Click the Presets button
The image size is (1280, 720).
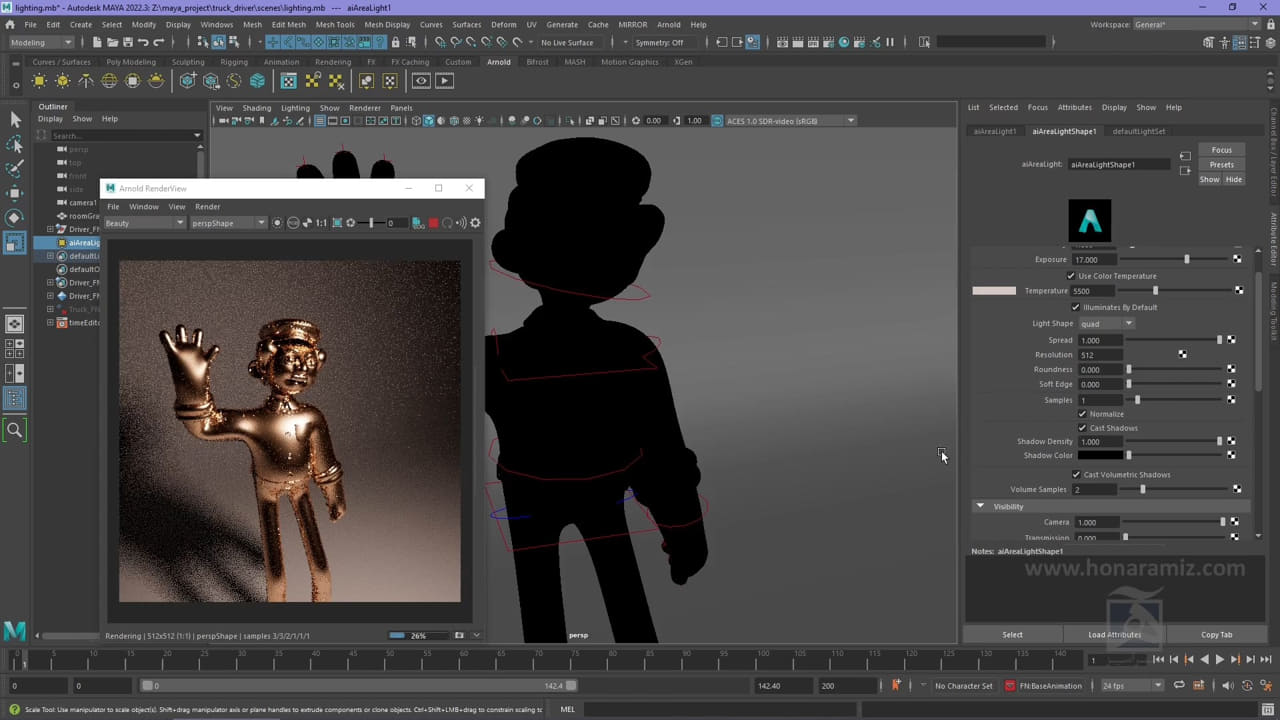coord(1221,165)
